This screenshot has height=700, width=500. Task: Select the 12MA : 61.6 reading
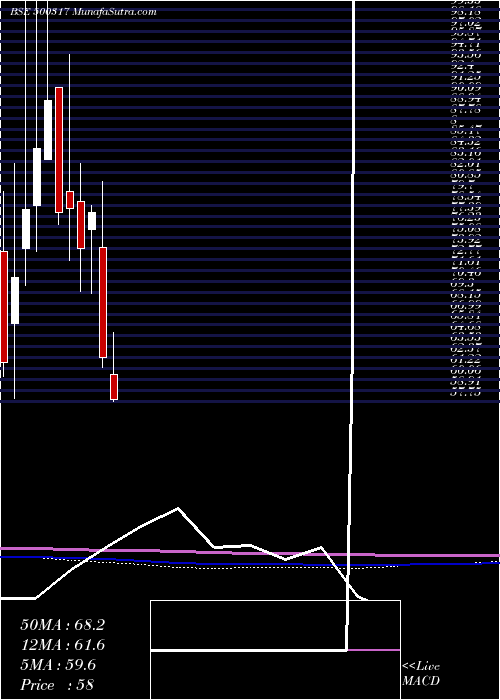62,645
